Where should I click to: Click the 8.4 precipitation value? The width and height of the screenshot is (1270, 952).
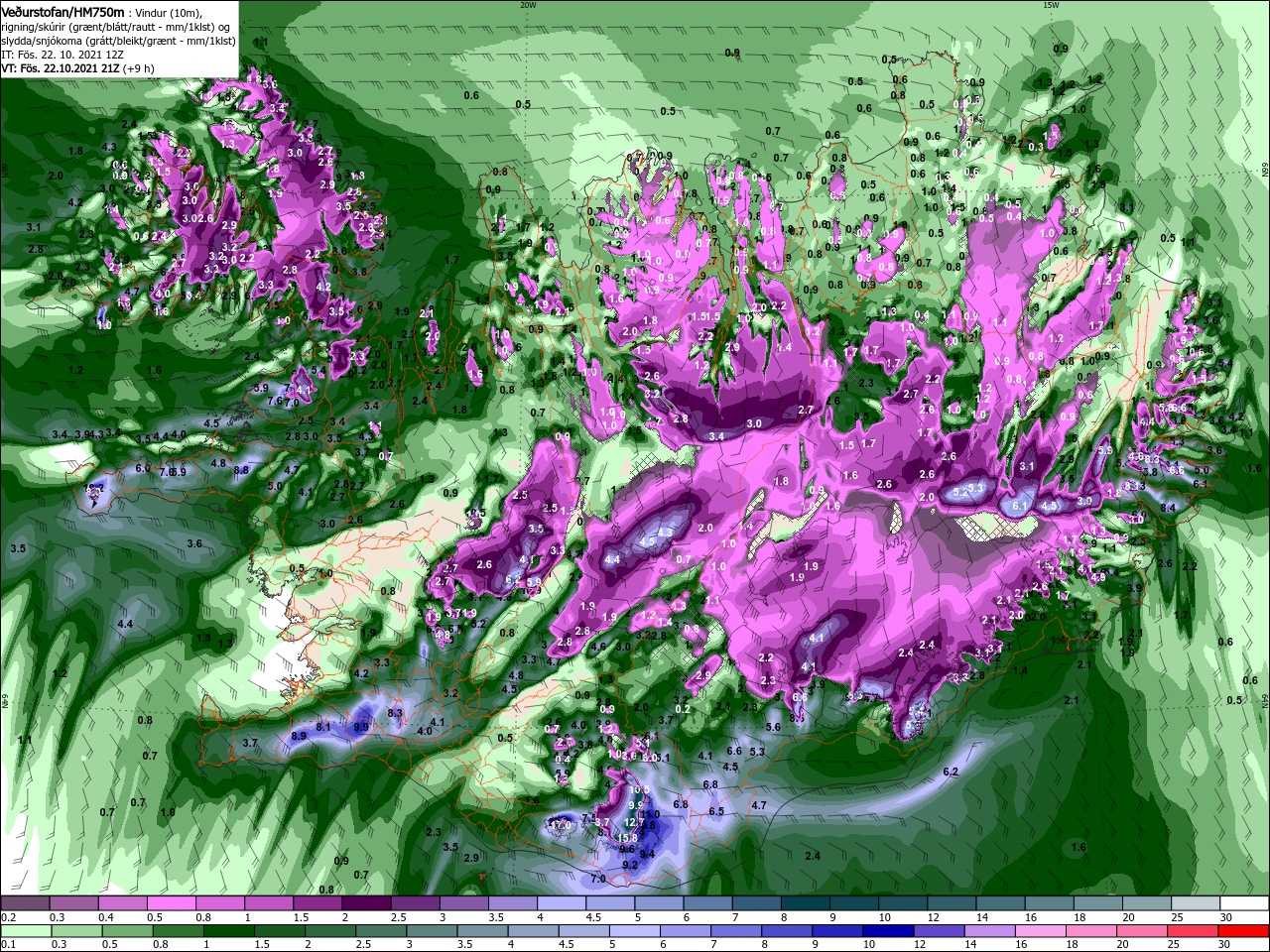coord(1168,508)
